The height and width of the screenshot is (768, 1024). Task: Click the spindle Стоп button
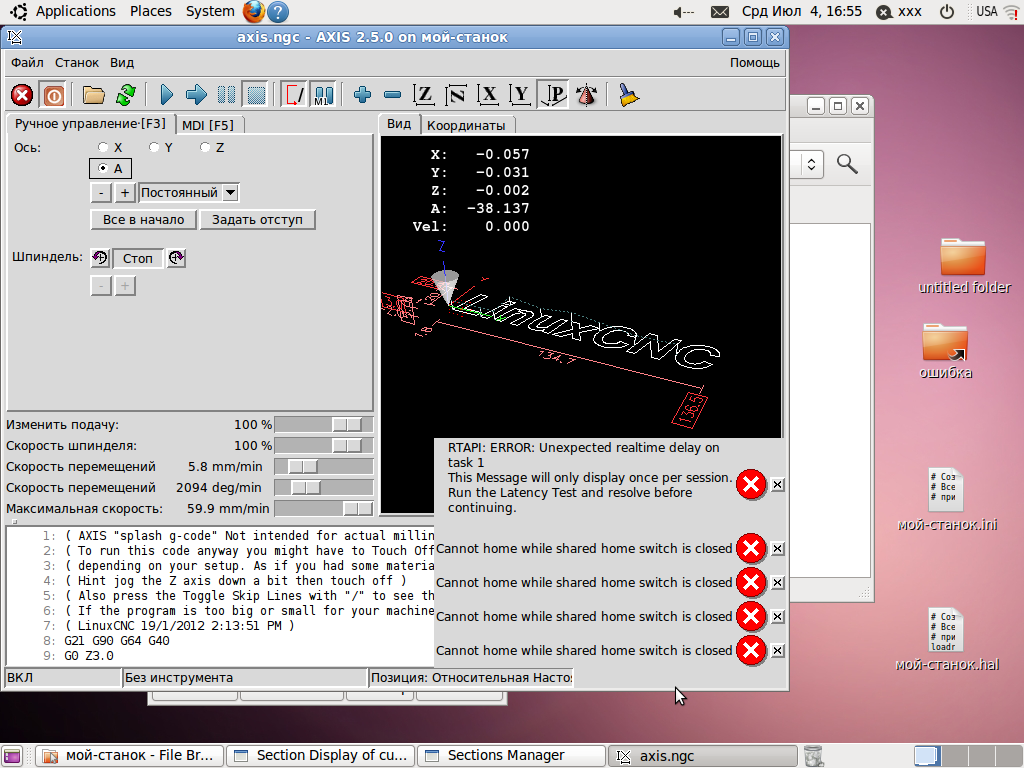click(x=138, y=259)
